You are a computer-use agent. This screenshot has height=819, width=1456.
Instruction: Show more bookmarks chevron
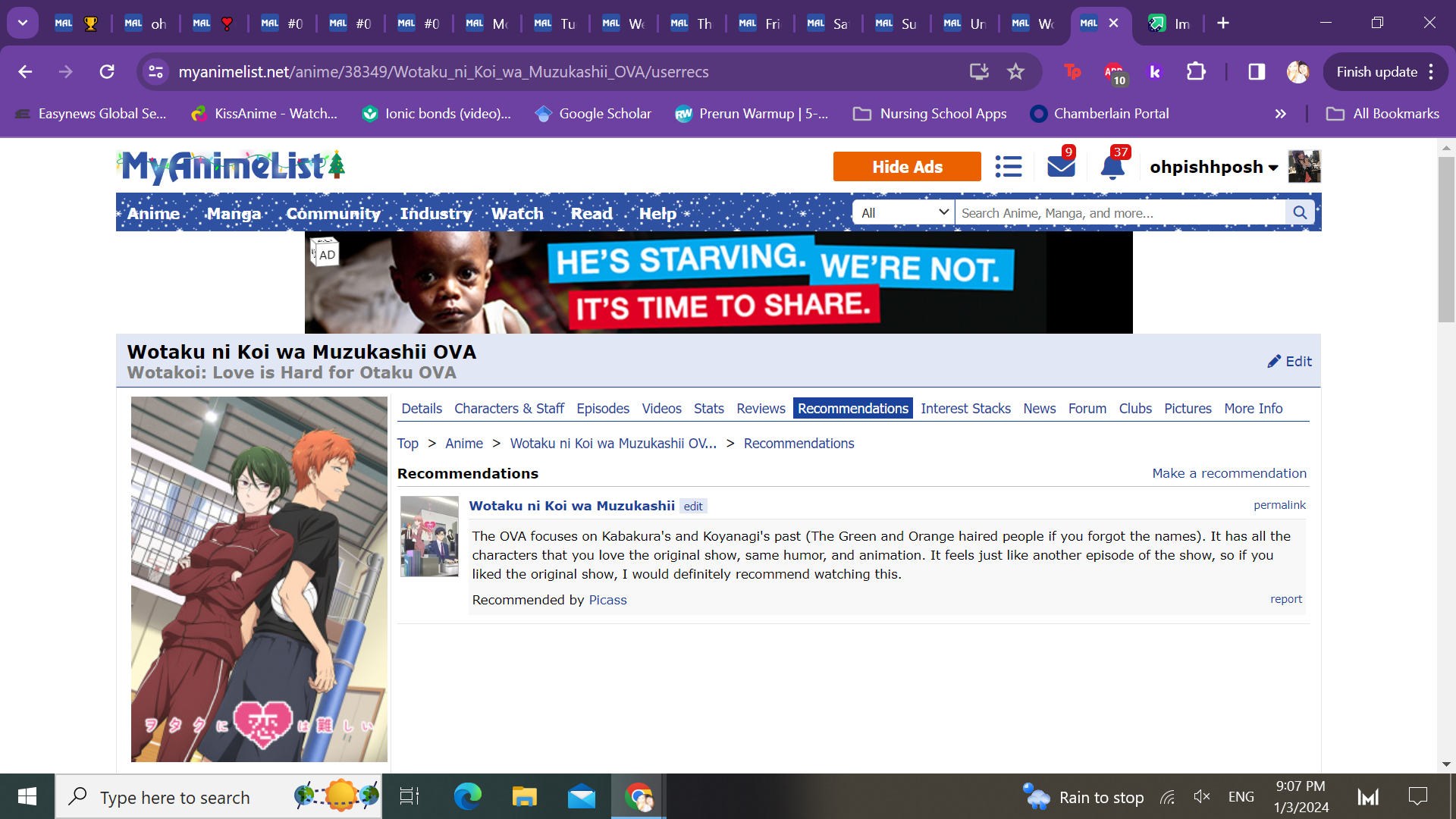(1281, 114)
